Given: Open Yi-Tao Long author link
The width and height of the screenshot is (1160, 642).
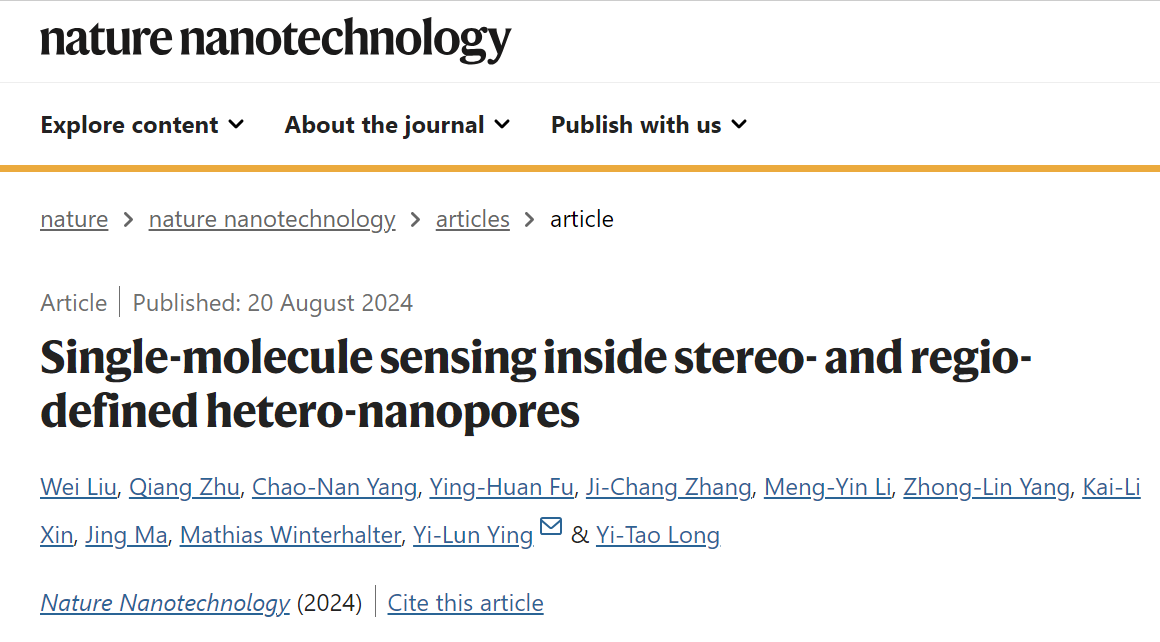Looking at the screenshot, I should [x=658, y=535].
